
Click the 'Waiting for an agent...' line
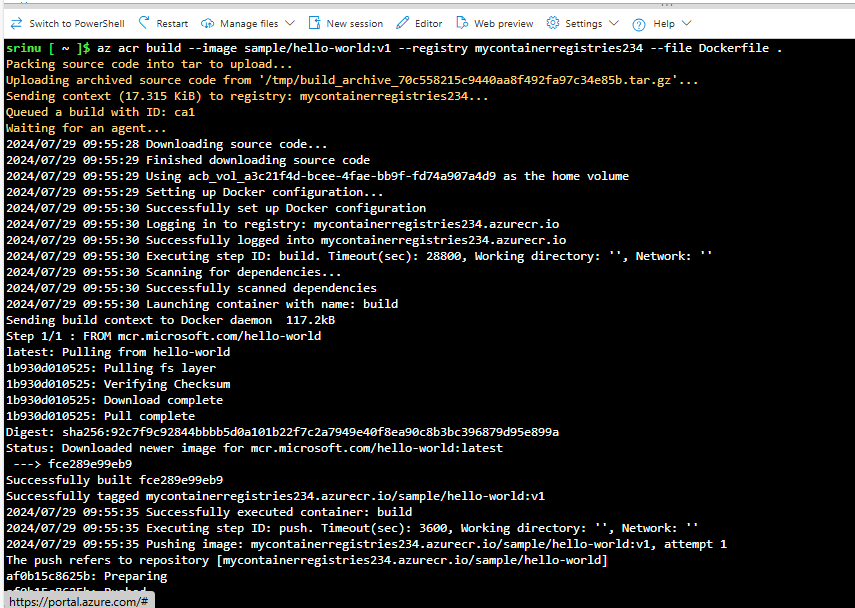click(x=86, y=128)
